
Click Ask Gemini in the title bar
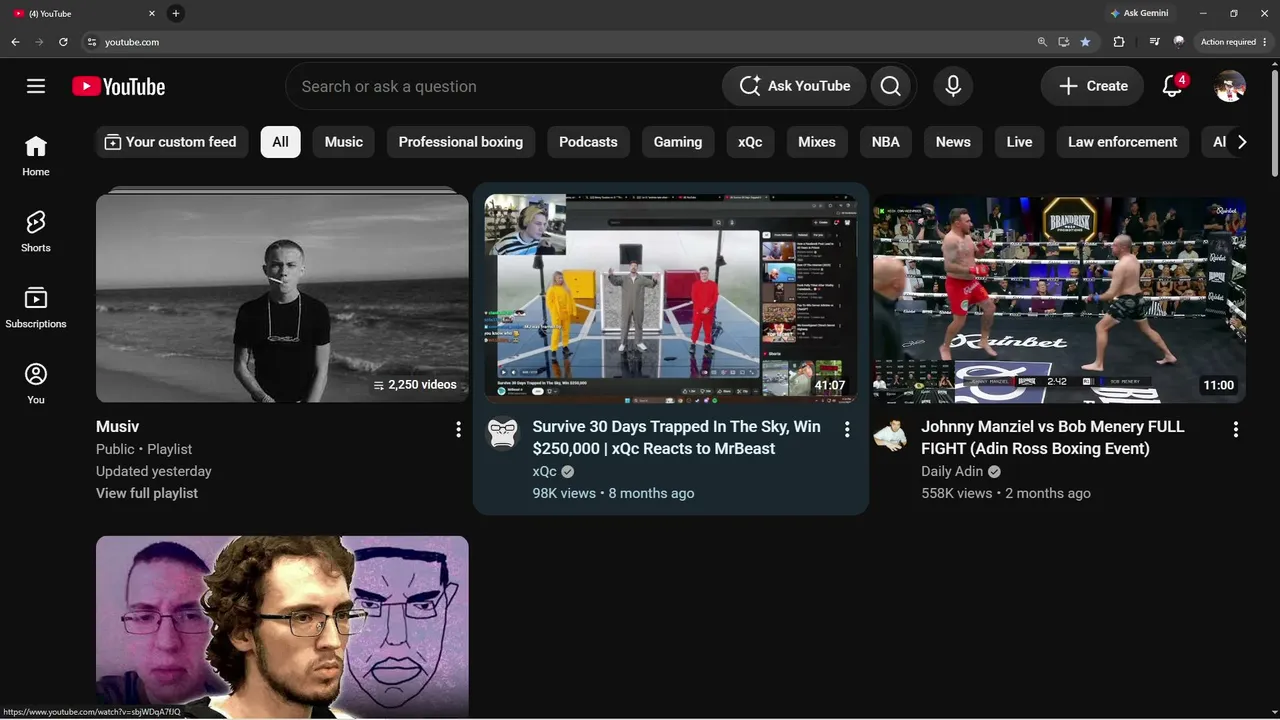pos(1139,13)
